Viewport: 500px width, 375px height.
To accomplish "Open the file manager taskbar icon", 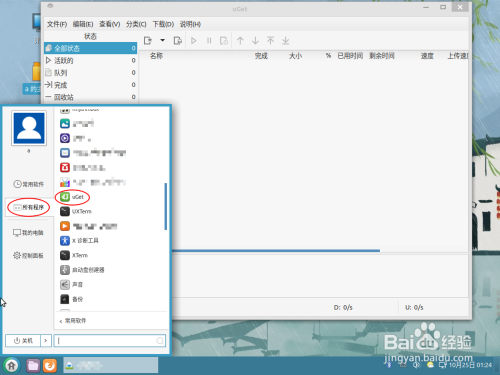I will click(33, 366).
